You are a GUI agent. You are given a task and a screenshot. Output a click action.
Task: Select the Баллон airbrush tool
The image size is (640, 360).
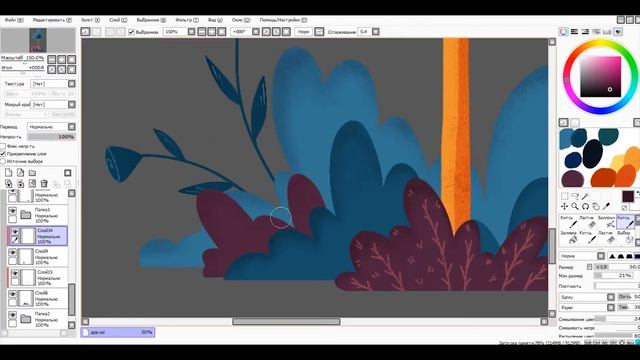[x=607, y=222]
